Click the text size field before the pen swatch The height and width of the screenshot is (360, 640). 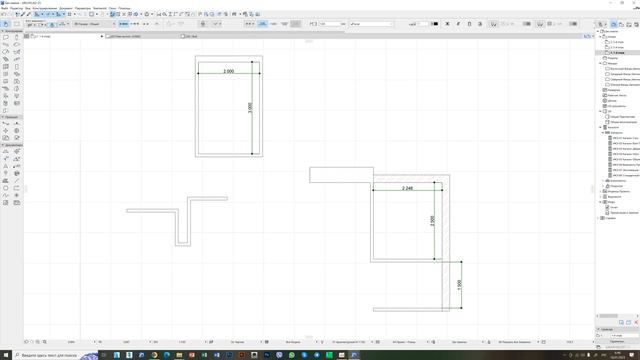[x=422, y=24]
